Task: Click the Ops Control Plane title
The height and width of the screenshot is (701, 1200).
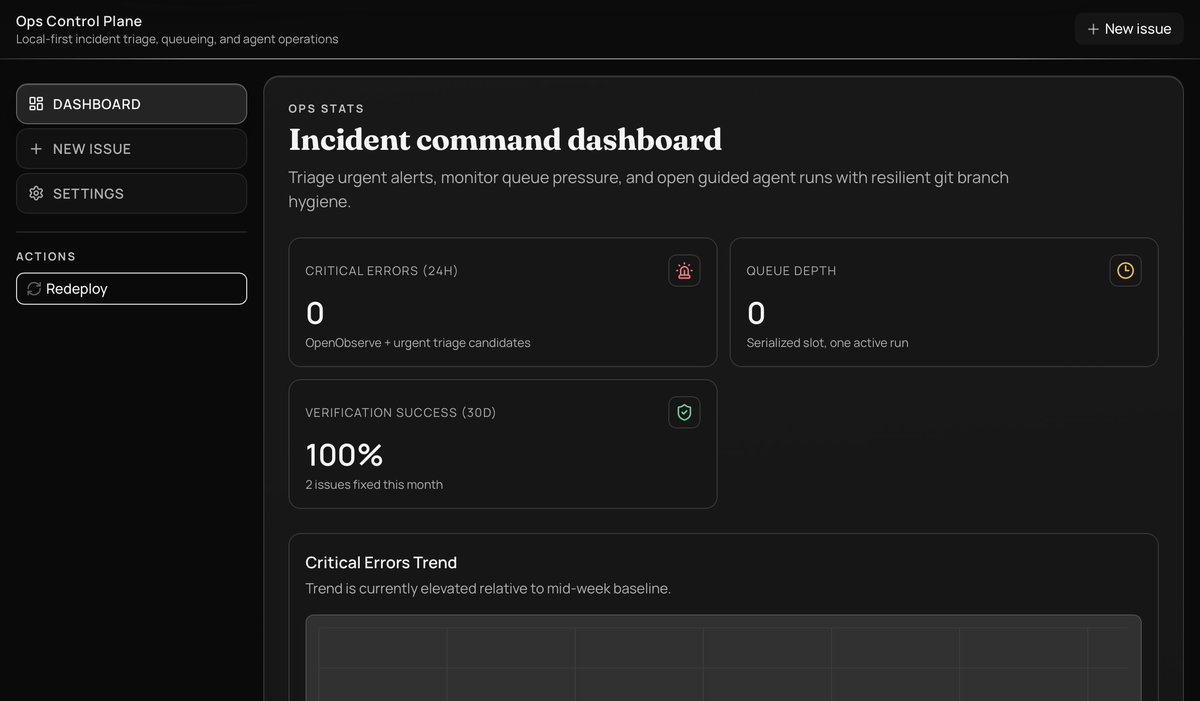Action: pos(79,21)
